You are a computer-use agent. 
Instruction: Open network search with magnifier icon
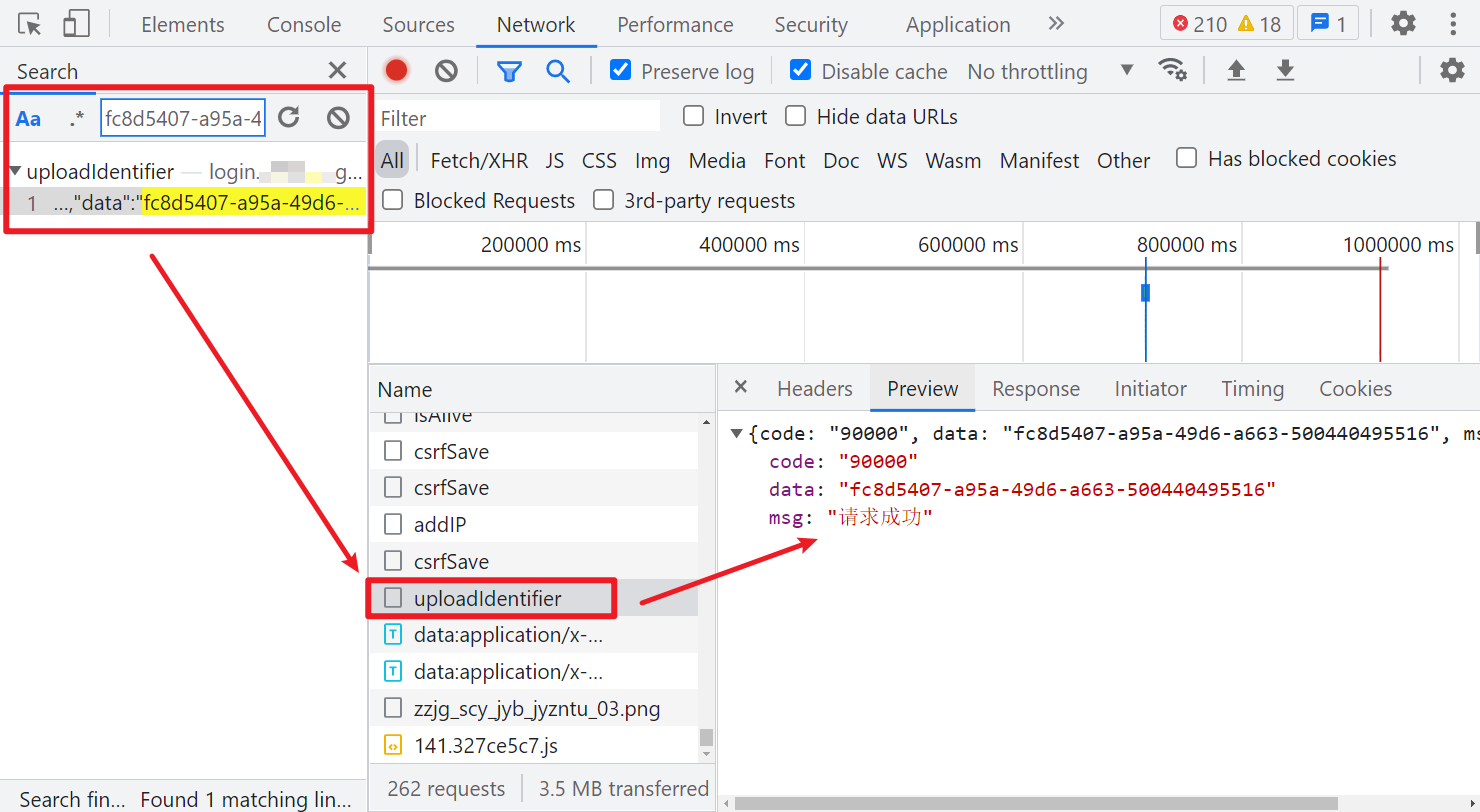pos(557,70)
